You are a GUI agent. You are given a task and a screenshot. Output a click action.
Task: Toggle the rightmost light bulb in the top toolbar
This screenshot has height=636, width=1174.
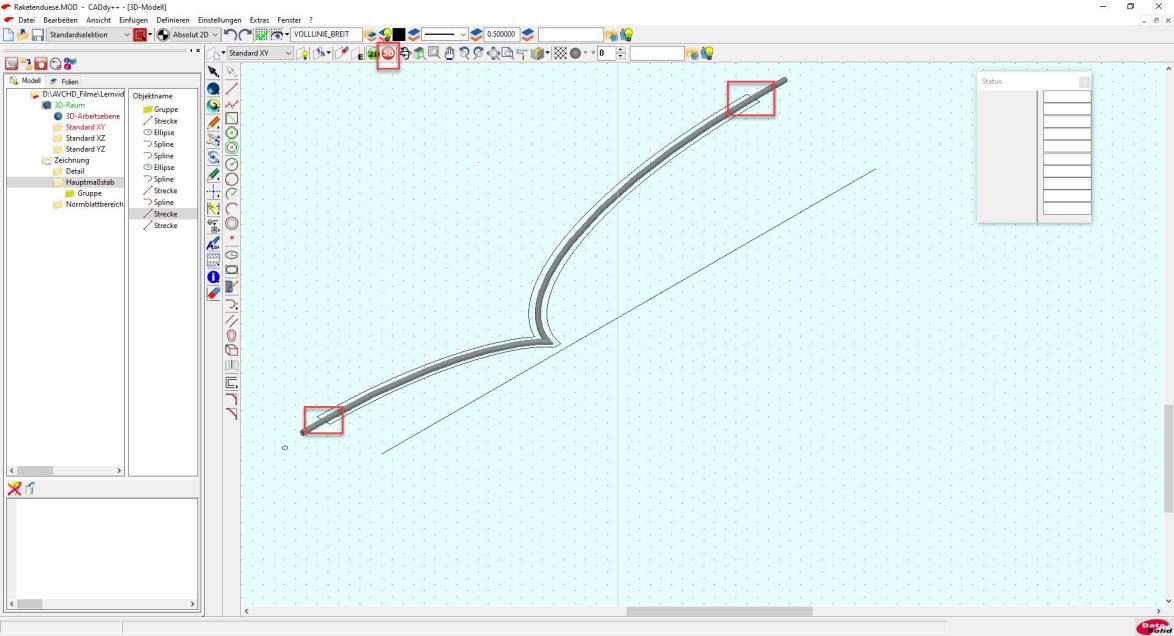[627, 34]
